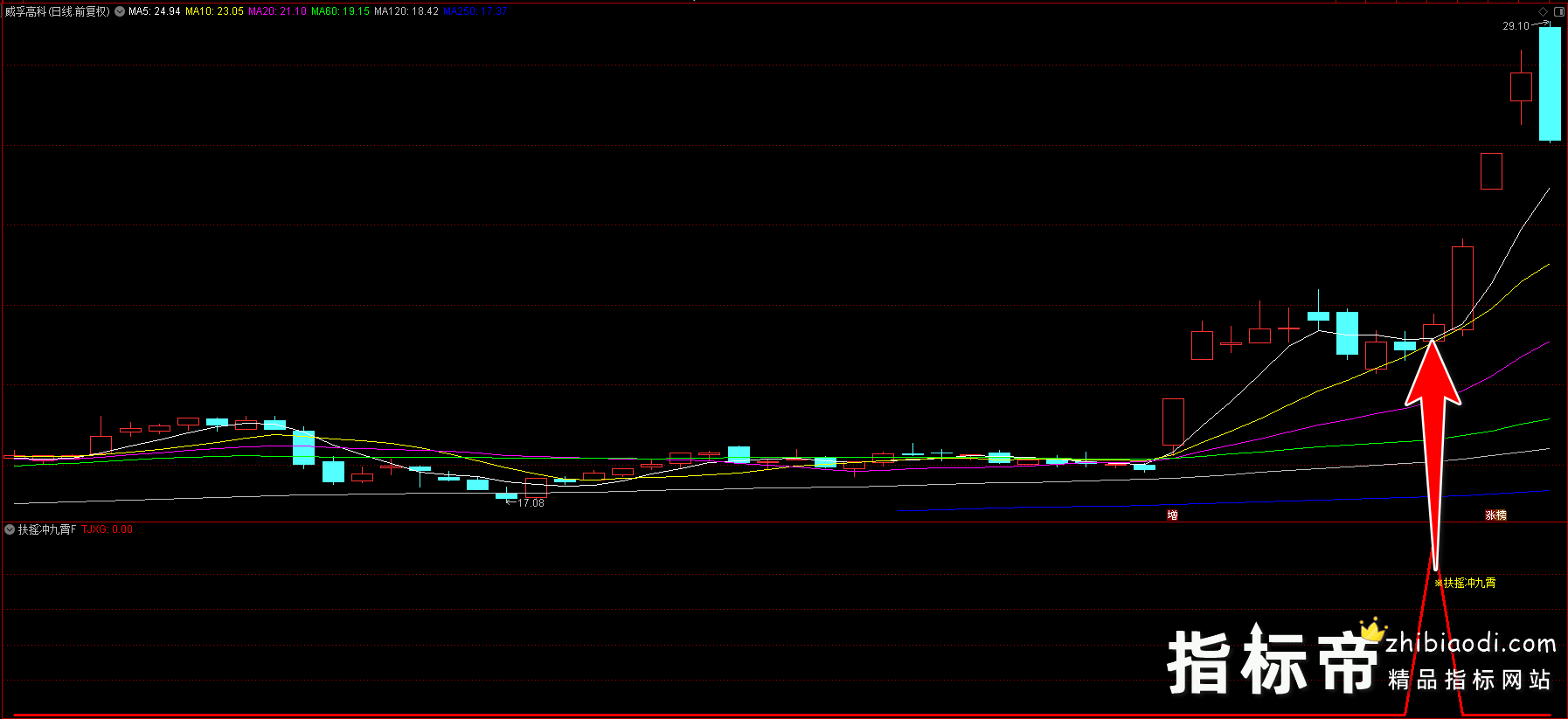Screen dimensions: 1568x719
Task: Click the diamond icon at chart top right
Action: point(1543,11)
